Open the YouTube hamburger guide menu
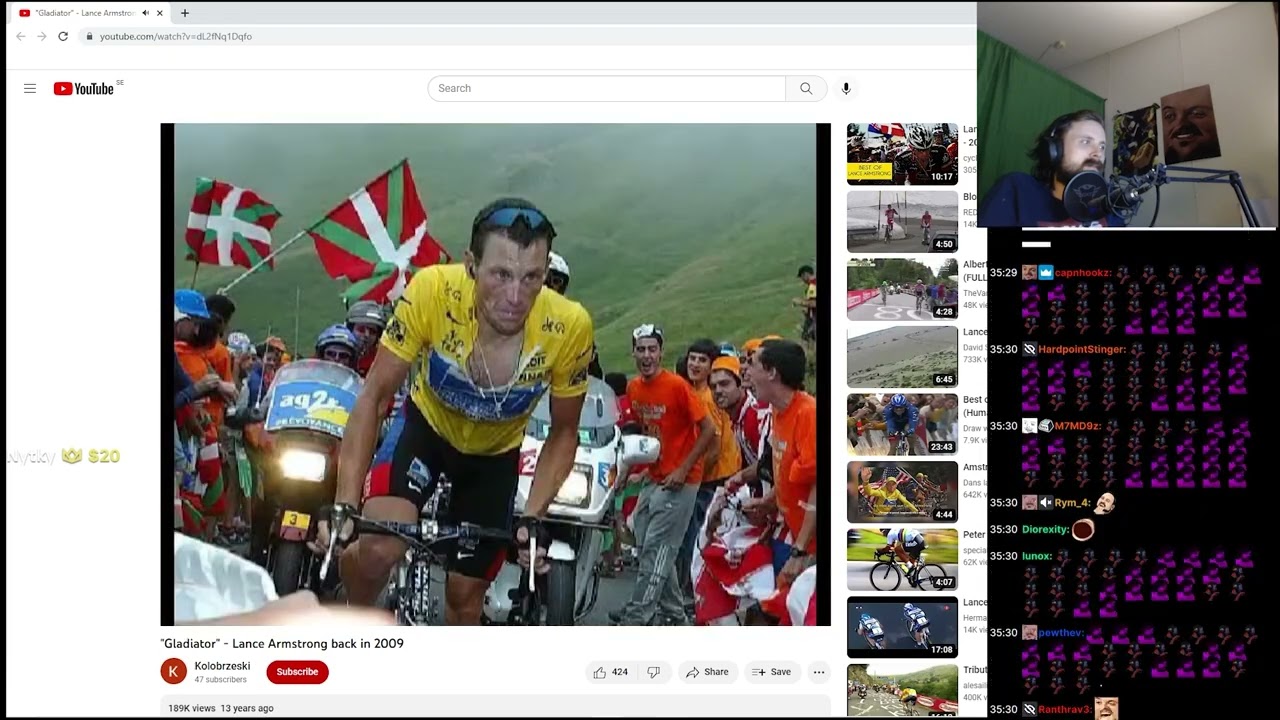The height and width of the screenshot is (720, 1280). coord(30,88)
